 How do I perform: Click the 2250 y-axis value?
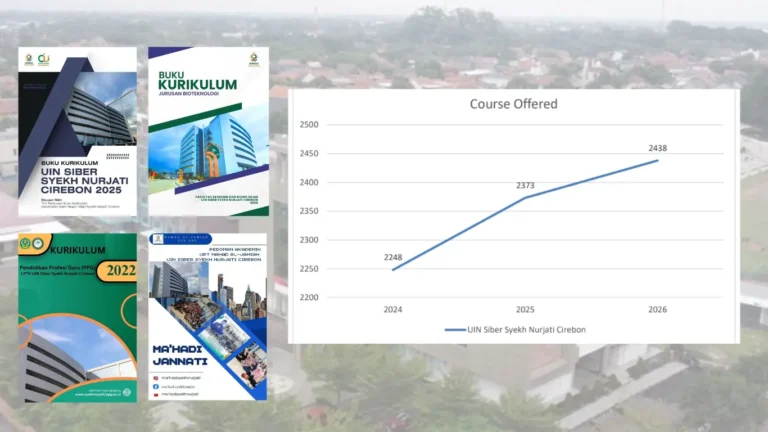(x=309, y=269)
